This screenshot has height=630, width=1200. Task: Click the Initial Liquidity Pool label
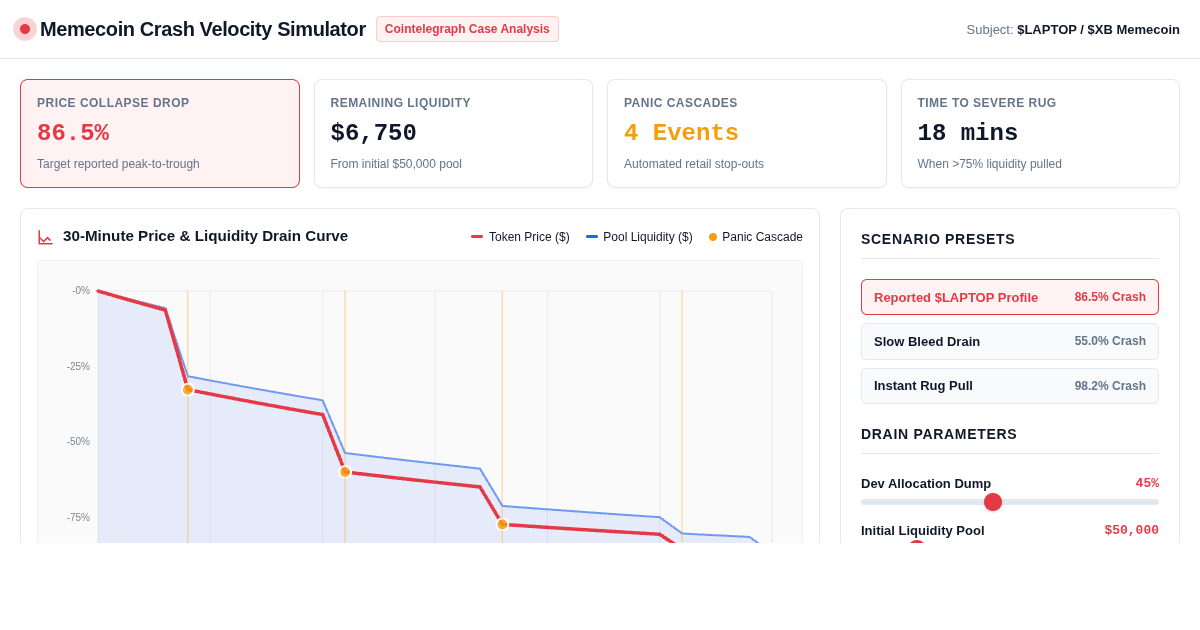coord(923,530)
